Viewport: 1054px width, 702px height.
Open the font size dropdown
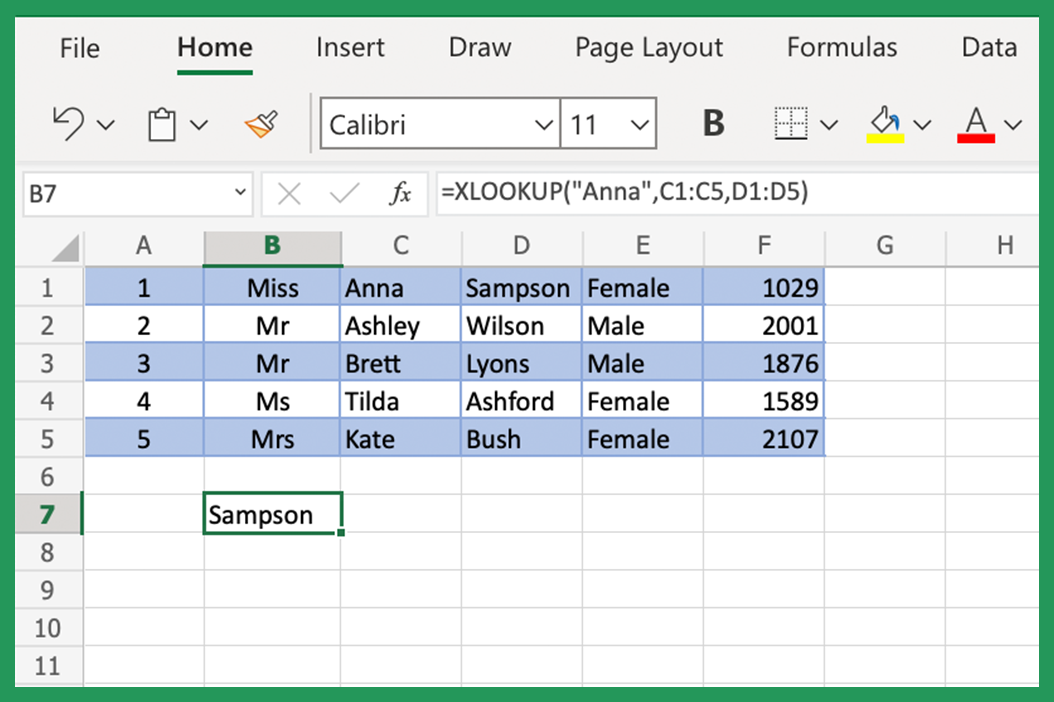638,123
